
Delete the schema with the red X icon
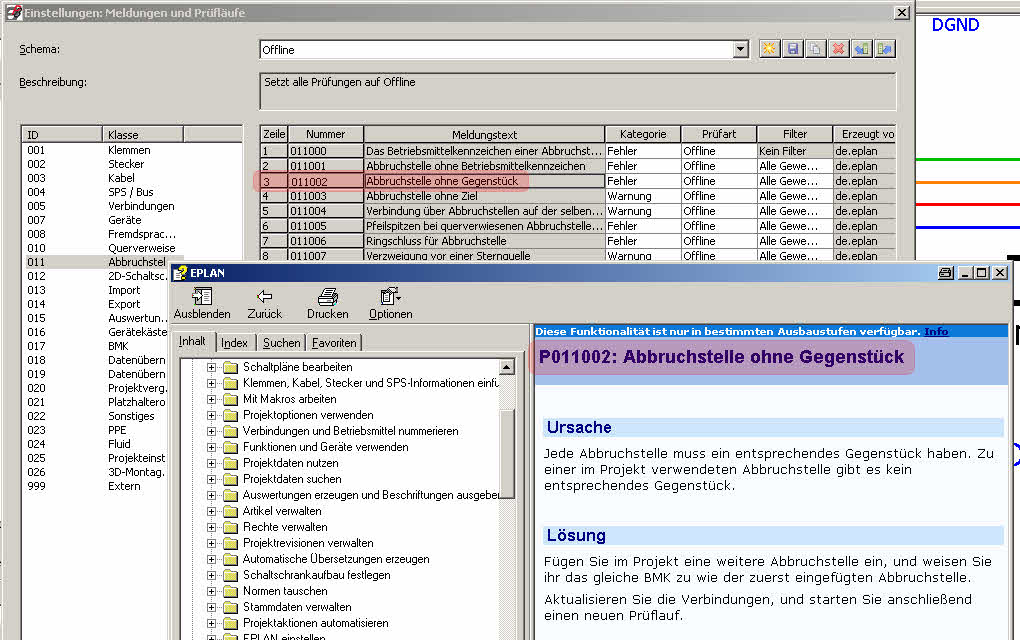pyautogui.click(x=839, y=49)
